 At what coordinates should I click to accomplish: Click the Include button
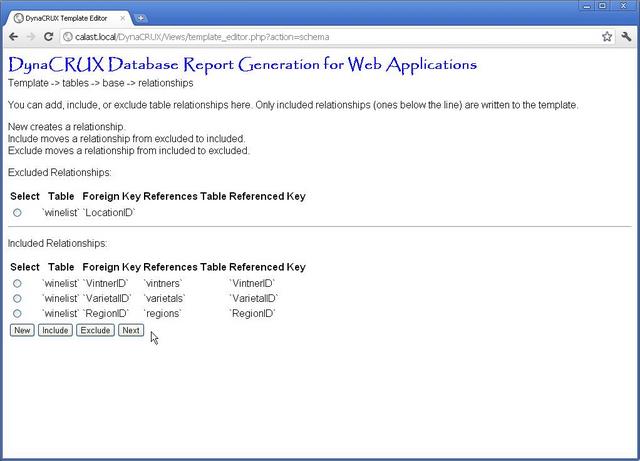(x=55, y=330)
